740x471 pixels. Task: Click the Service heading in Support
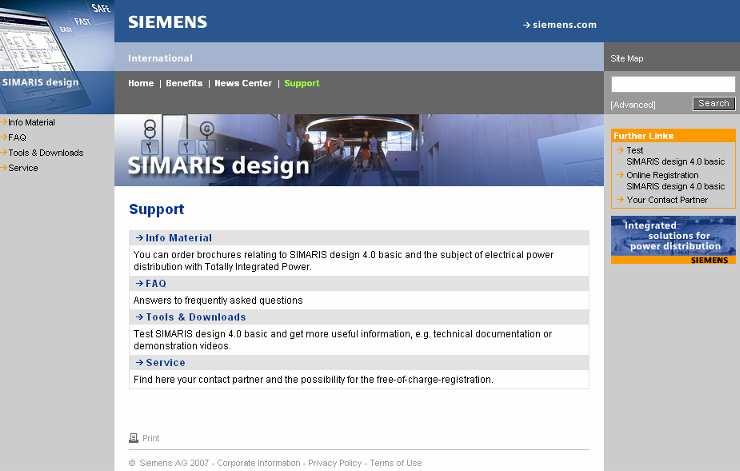(x=165, y=362)
